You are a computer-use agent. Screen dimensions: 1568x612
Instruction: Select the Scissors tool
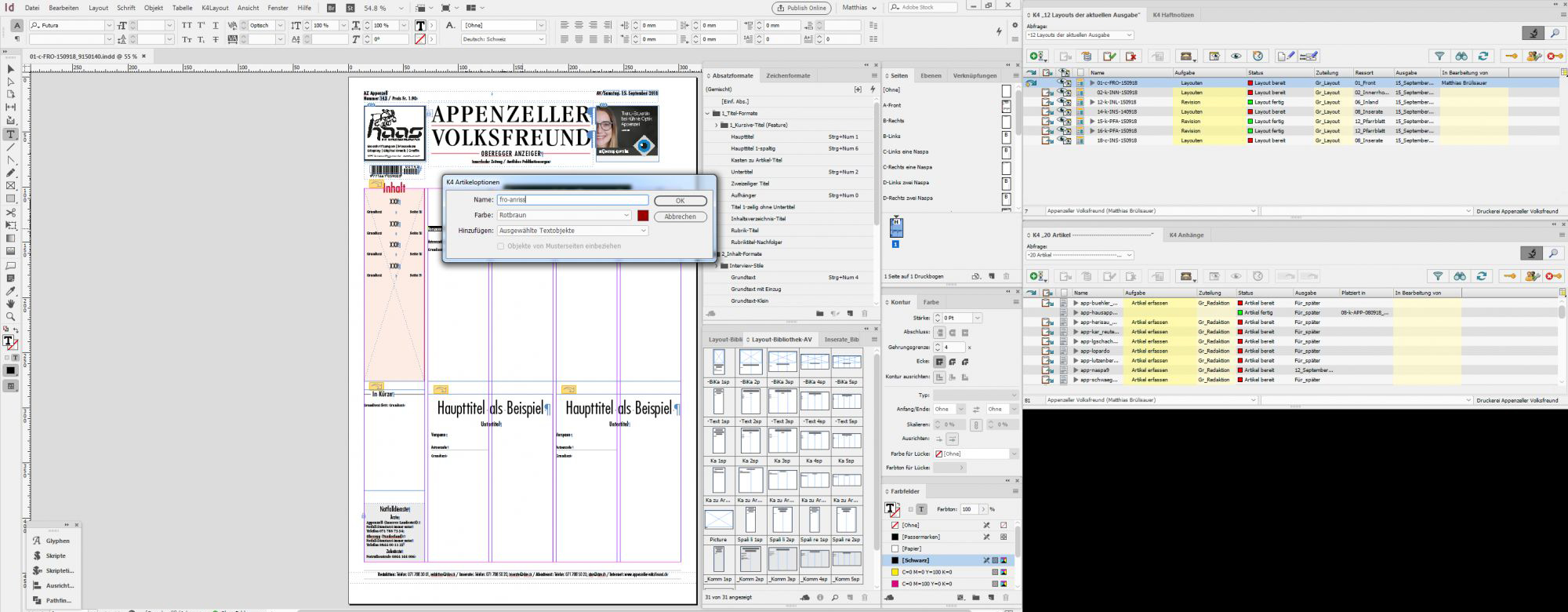(11, 212)
